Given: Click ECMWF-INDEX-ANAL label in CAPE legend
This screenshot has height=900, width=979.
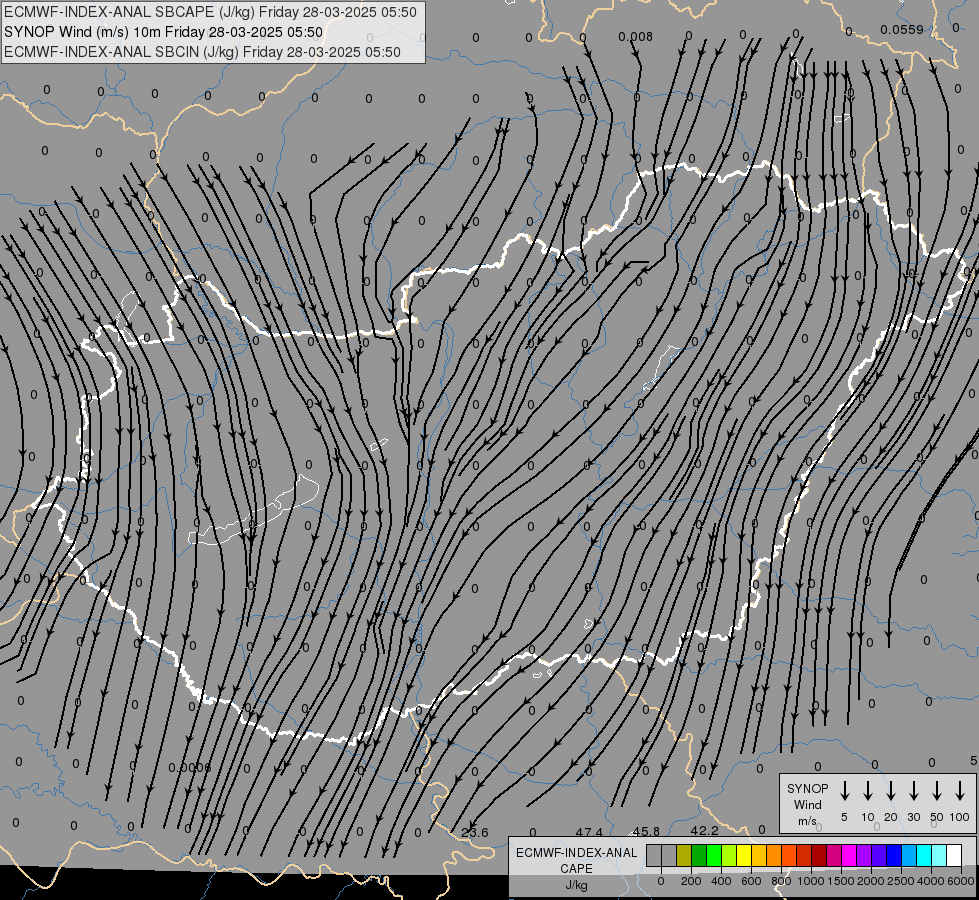Looking at the screenshot, I should tap(576, 853).
